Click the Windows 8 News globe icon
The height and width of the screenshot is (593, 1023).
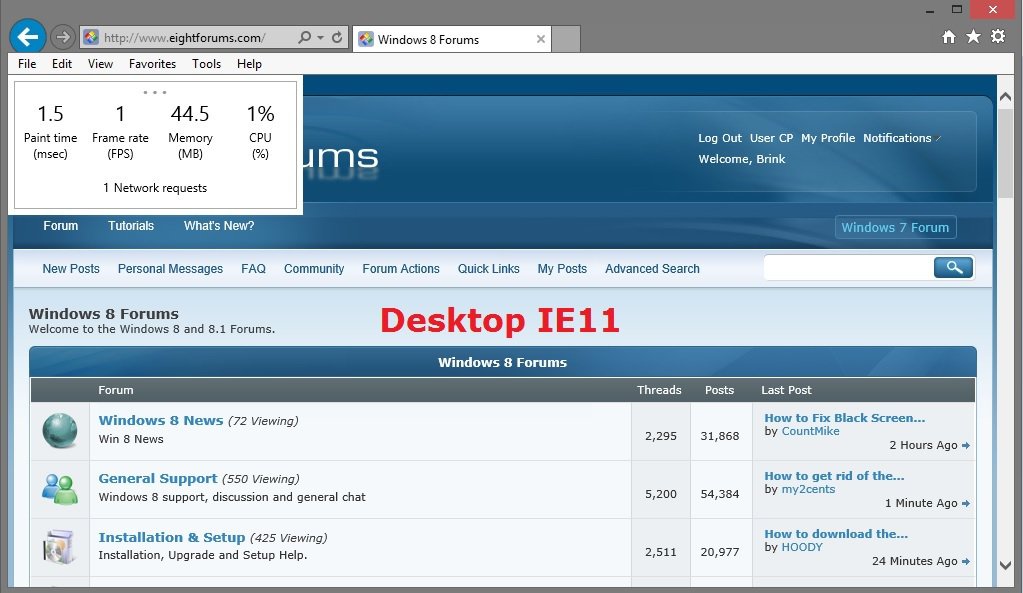click(60, 430)
